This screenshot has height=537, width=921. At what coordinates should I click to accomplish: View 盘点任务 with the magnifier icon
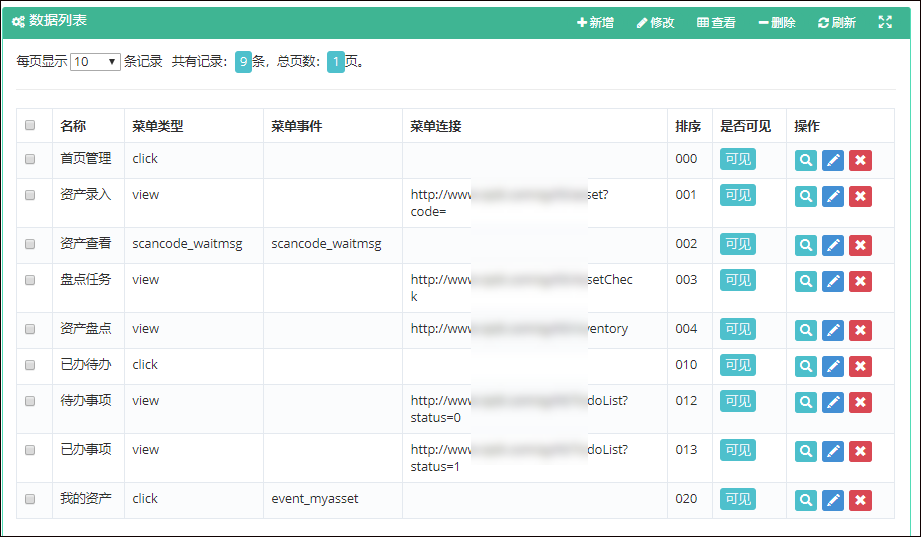coord(806,281)
